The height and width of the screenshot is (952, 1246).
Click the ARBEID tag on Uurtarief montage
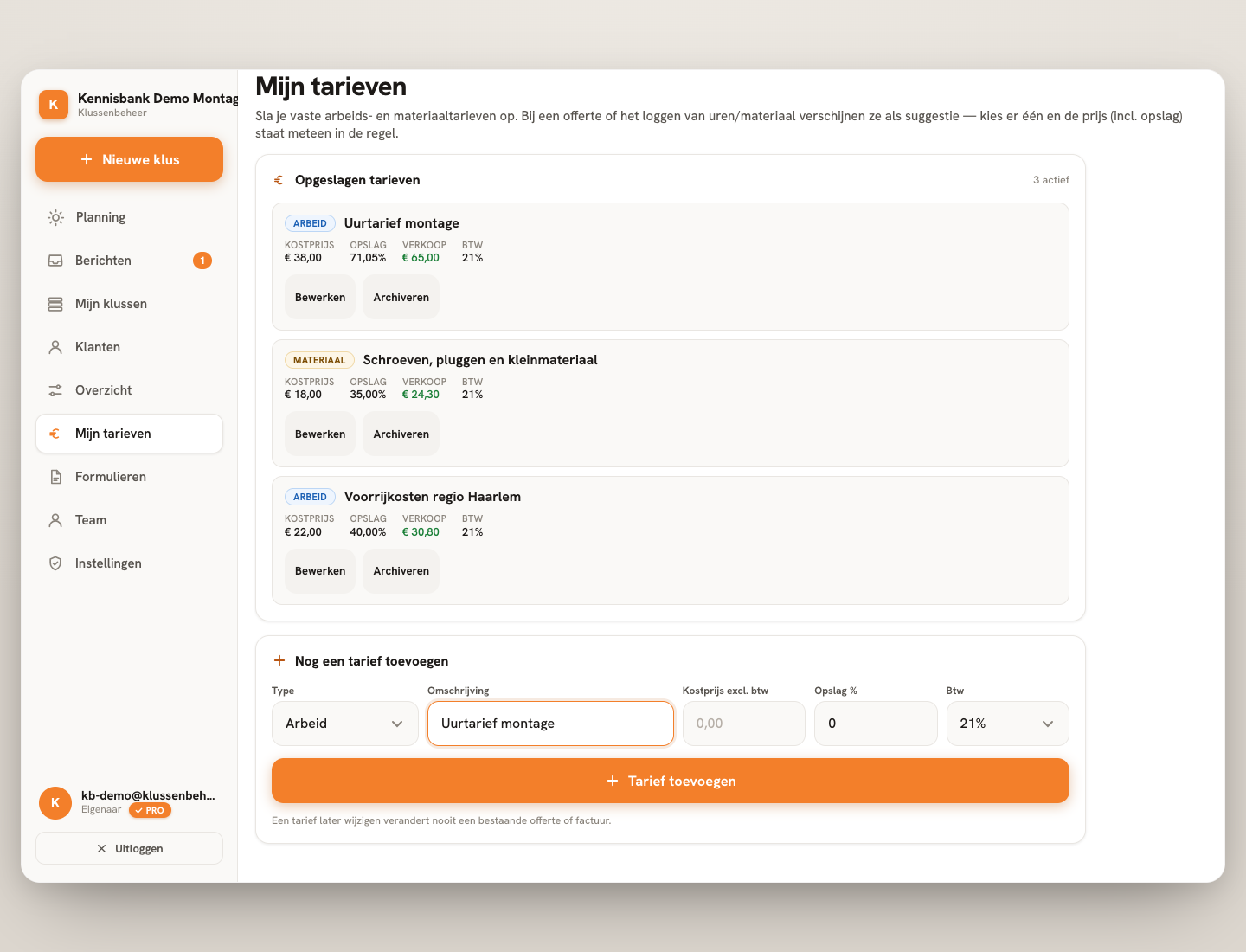[310, 223]
